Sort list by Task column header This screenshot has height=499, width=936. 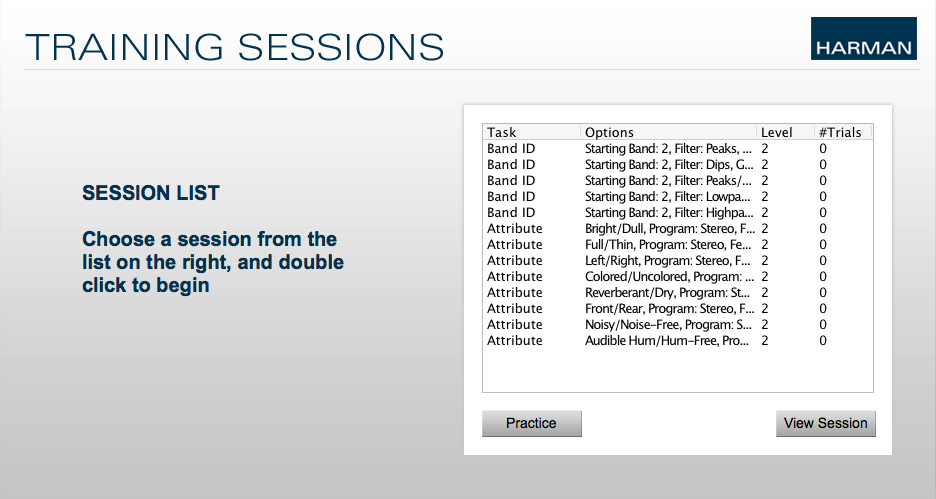point(531,133)
